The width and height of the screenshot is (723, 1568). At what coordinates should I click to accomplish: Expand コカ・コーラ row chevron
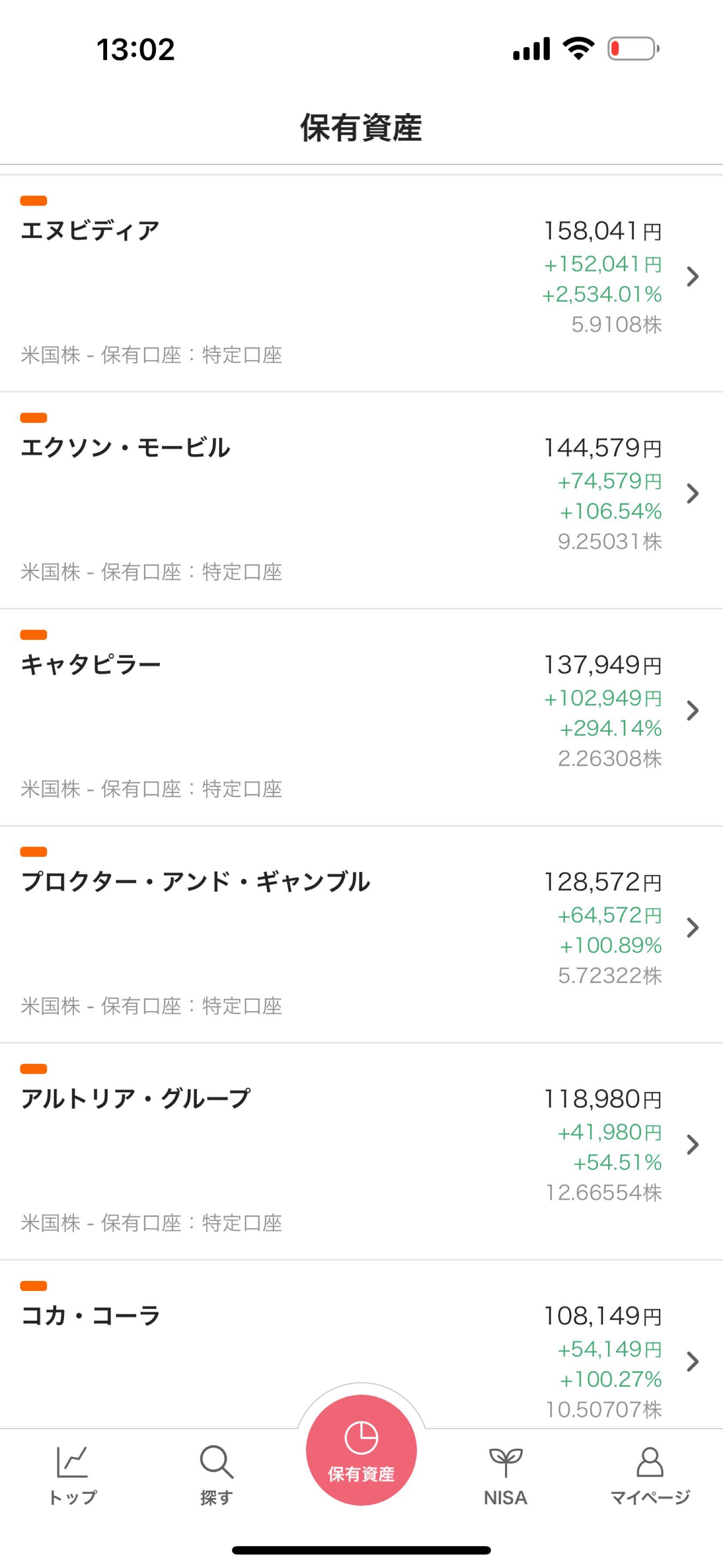pos(693,1362)
